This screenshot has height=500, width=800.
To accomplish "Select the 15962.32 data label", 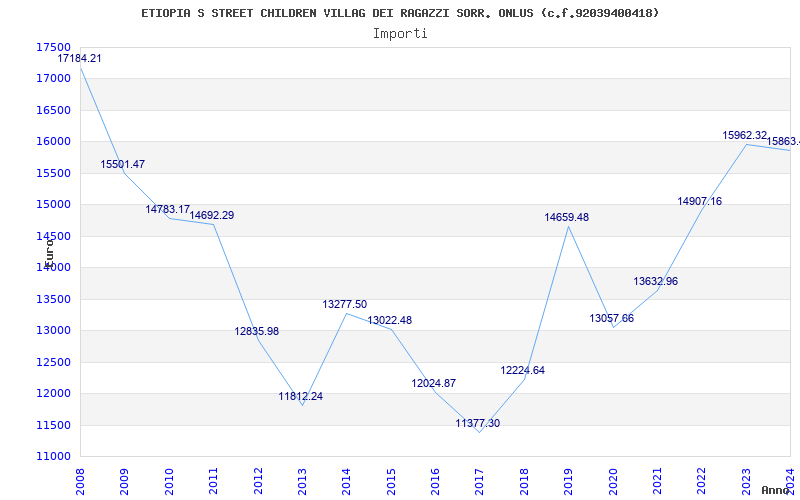I will click(x=745, y=136).
